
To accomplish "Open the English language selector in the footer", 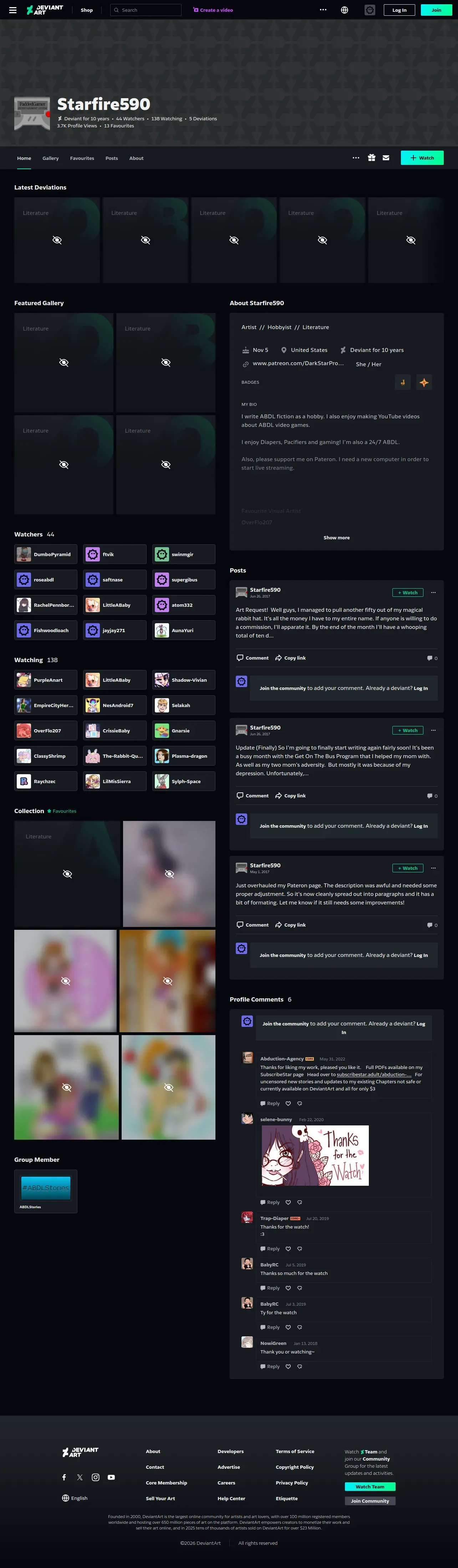I will [75, 1498].
